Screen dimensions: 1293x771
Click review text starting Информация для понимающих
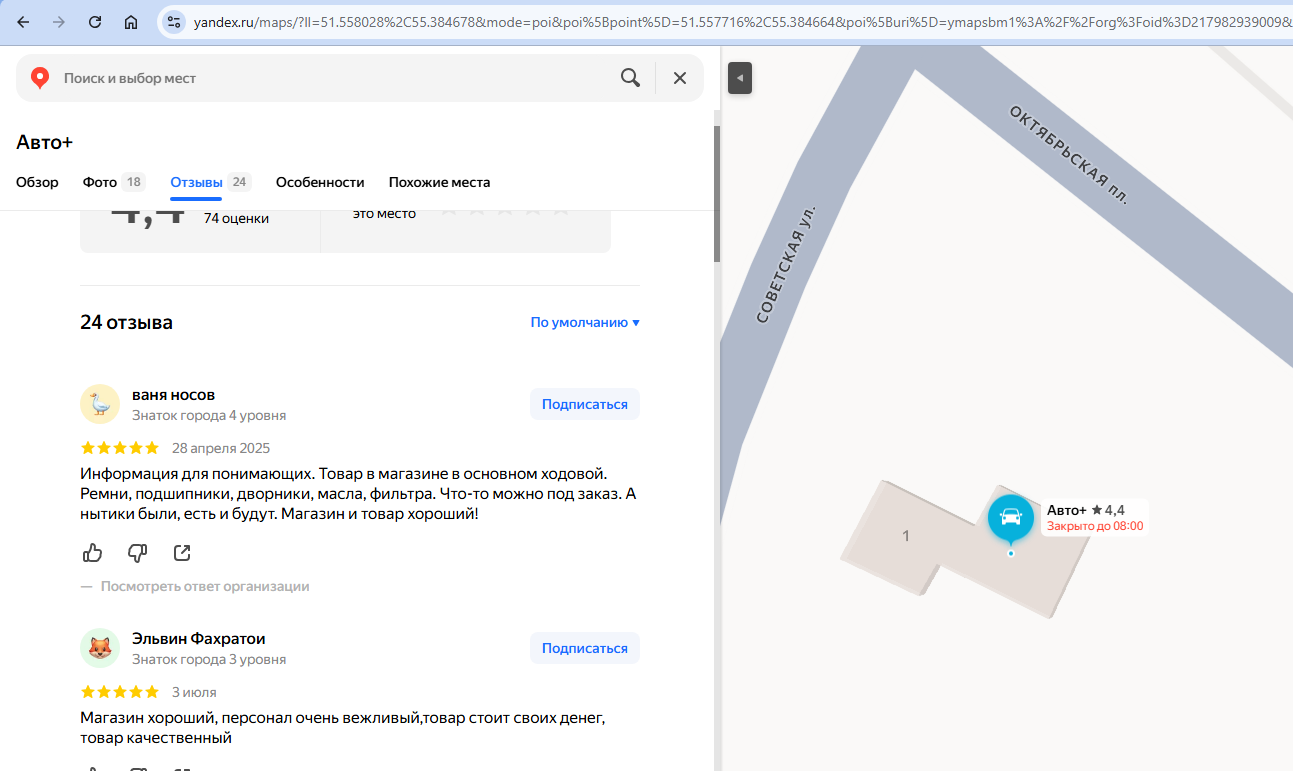tap(358, 494)
